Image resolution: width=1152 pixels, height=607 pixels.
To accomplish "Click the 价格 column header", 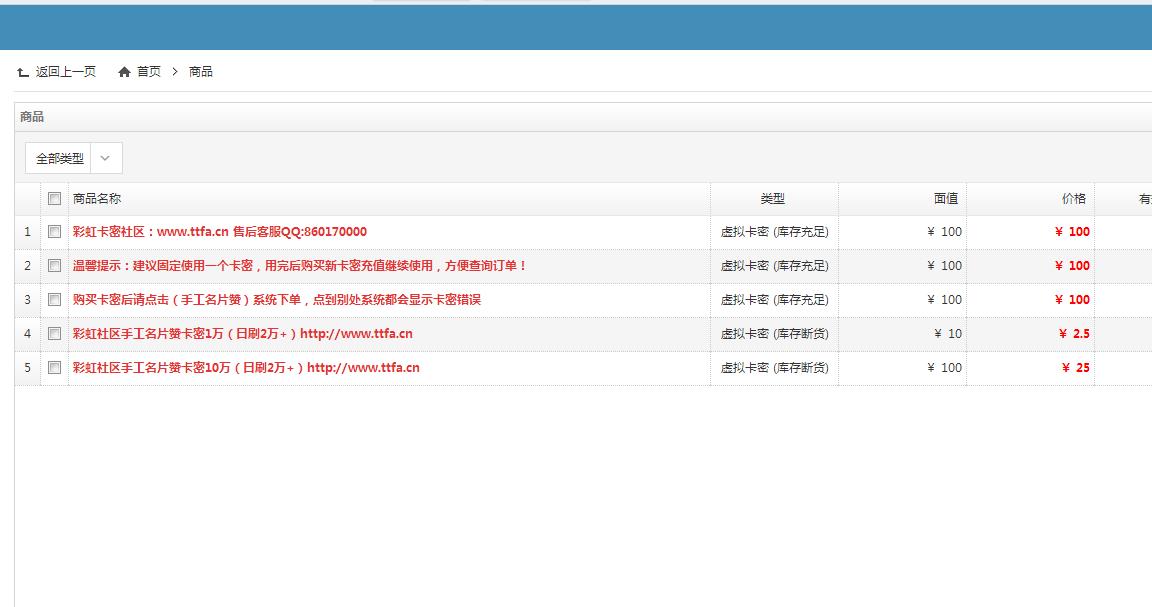I will [1074, 198].
